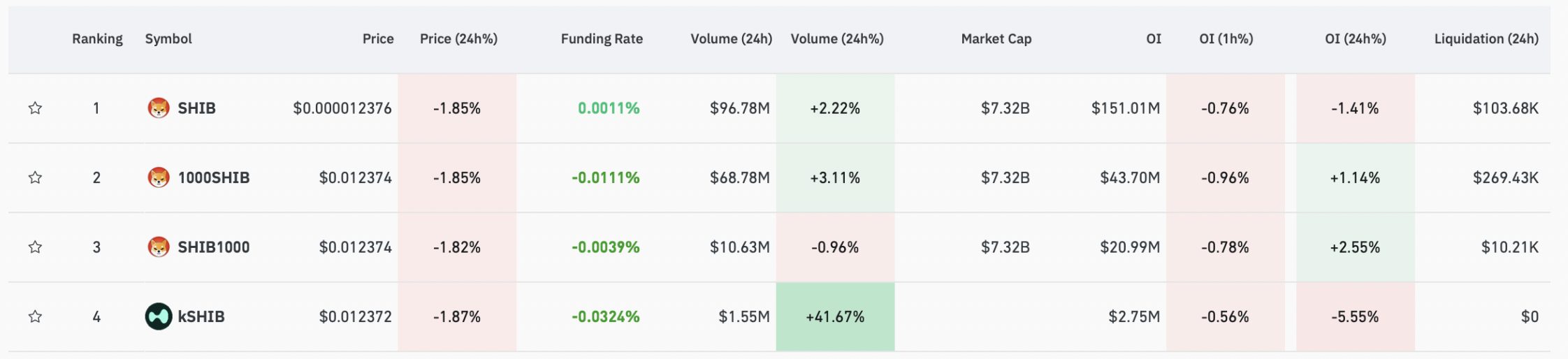Select OI change -5.55%
The height and width of the screenshot is (359, 1568).
pyautogui.click(x=1355, y=316)
